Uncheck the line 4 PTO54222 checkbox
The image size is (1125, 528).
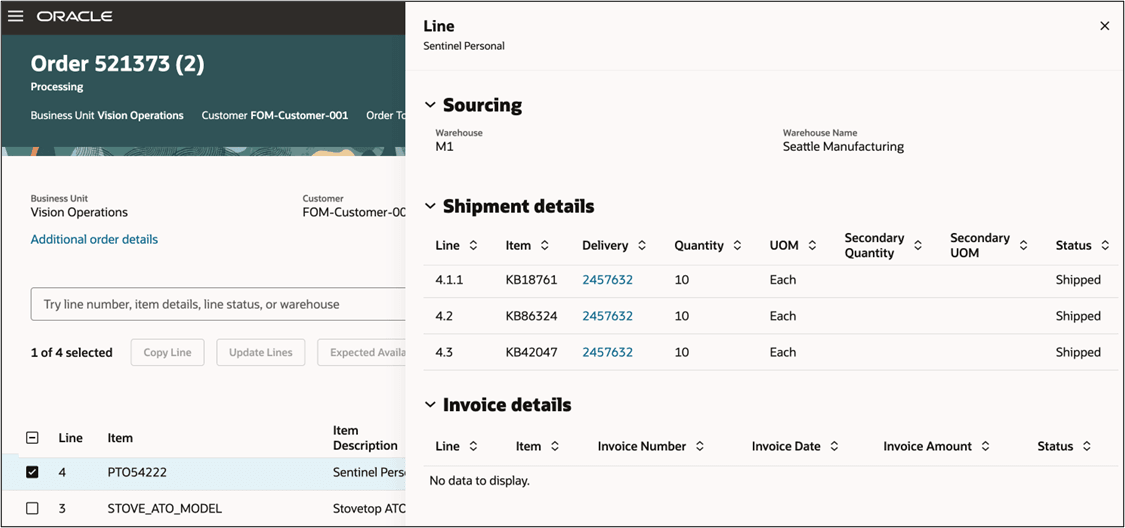click(x=32, y=472)
